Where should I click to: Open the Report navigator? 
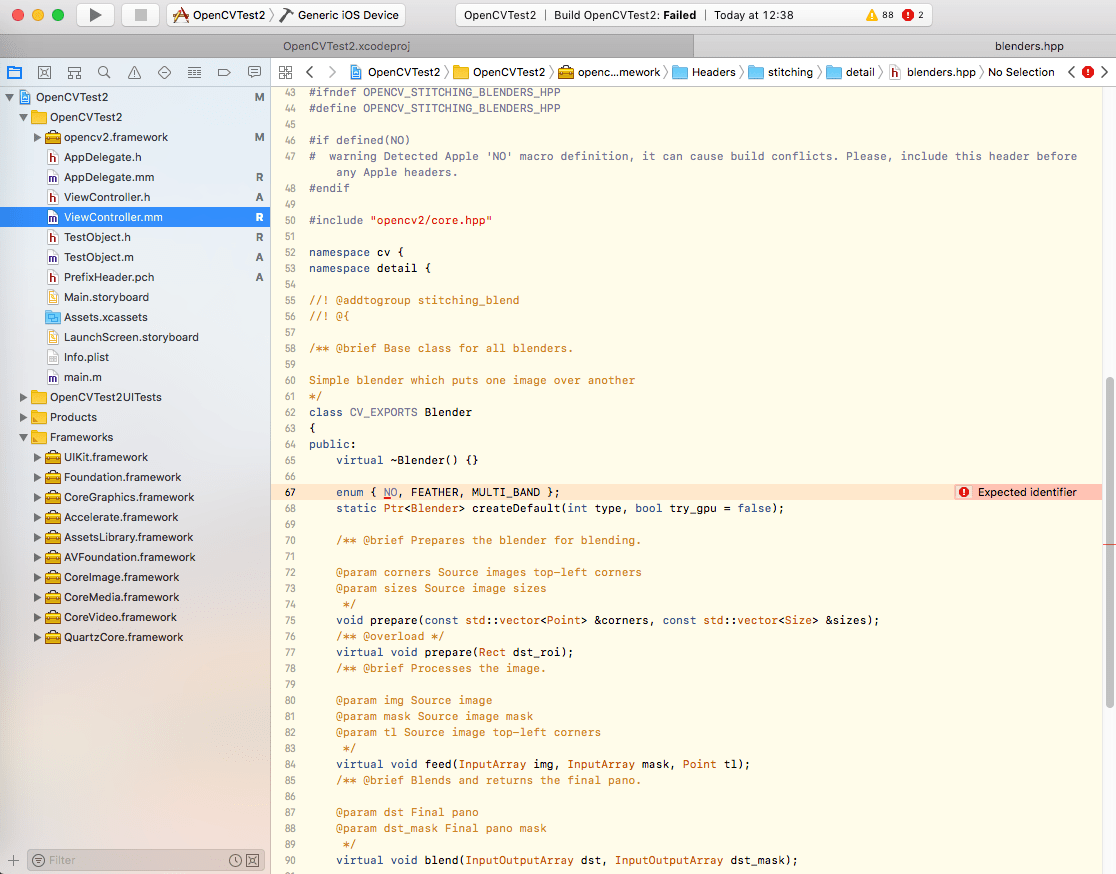(254, 72)
